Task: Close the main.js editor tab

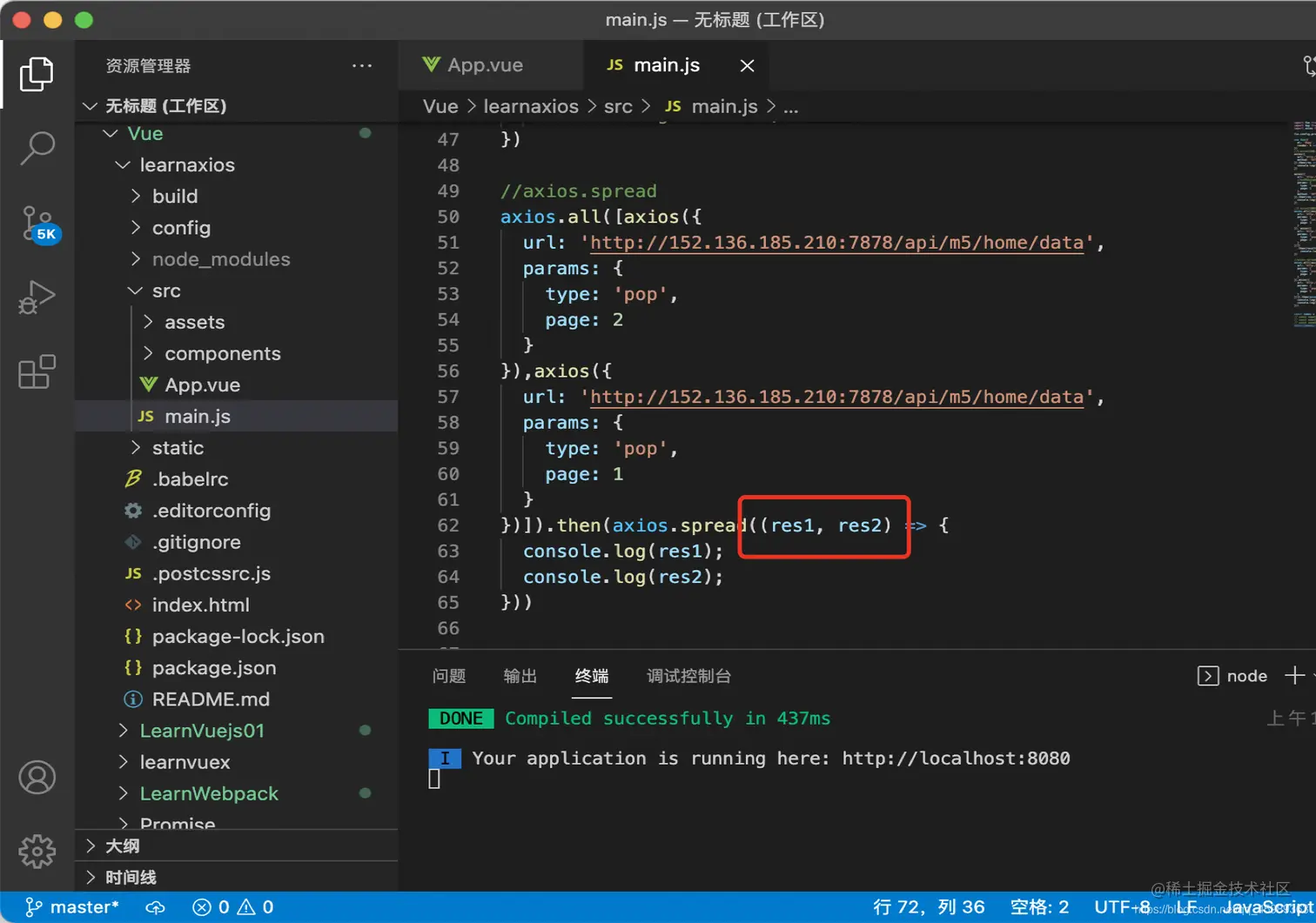Action: coord(747,66)
